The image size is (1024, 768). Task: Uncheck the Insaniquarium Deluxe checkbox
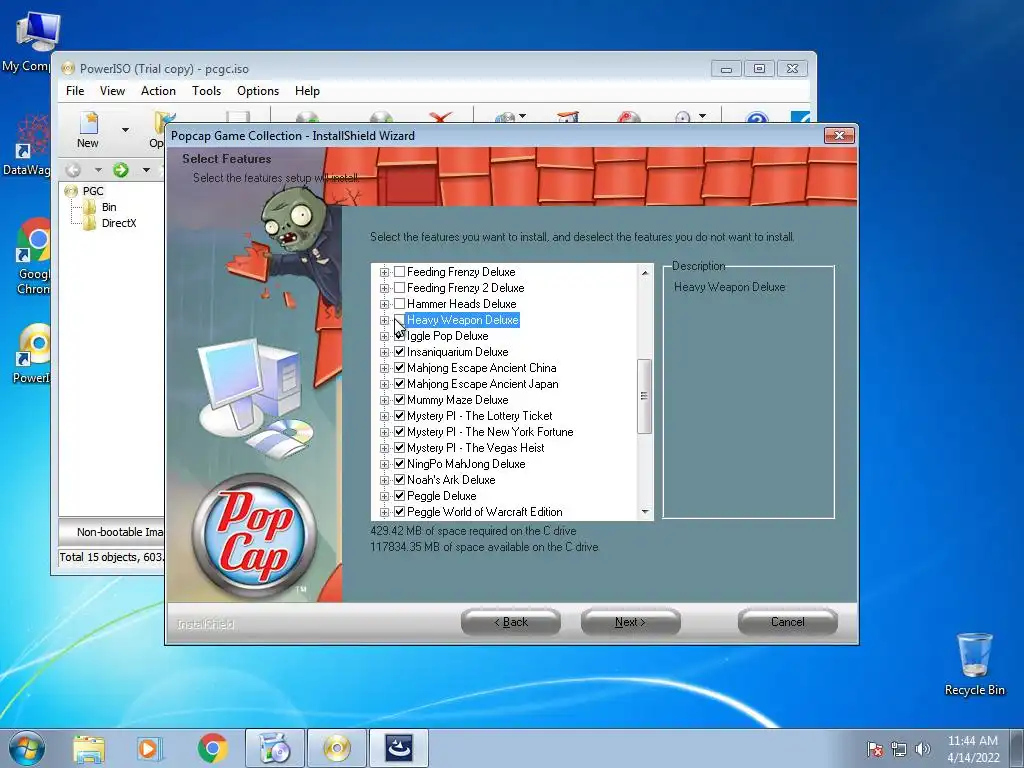point(400,351)
